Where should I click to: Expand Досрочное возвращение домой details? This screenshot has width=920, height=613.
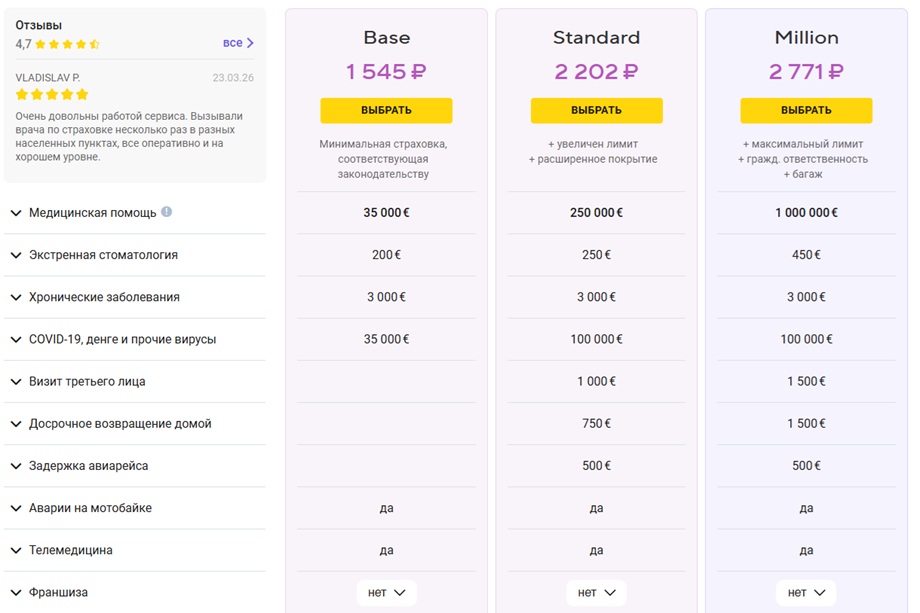(x=134, y=424)
